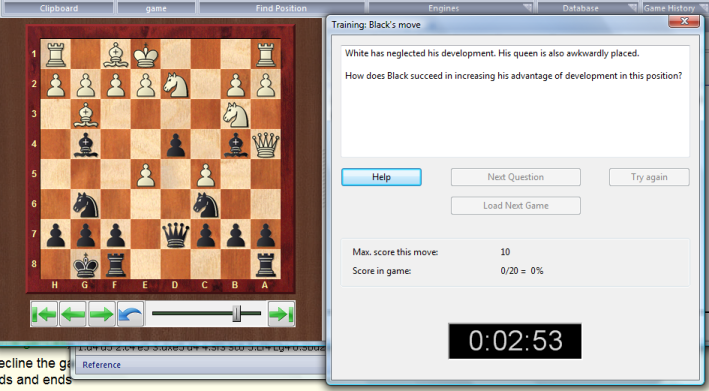Open the Database ribbon group
Screen dimensions: 709x391
pyautogui.click(x=581, y=8)
